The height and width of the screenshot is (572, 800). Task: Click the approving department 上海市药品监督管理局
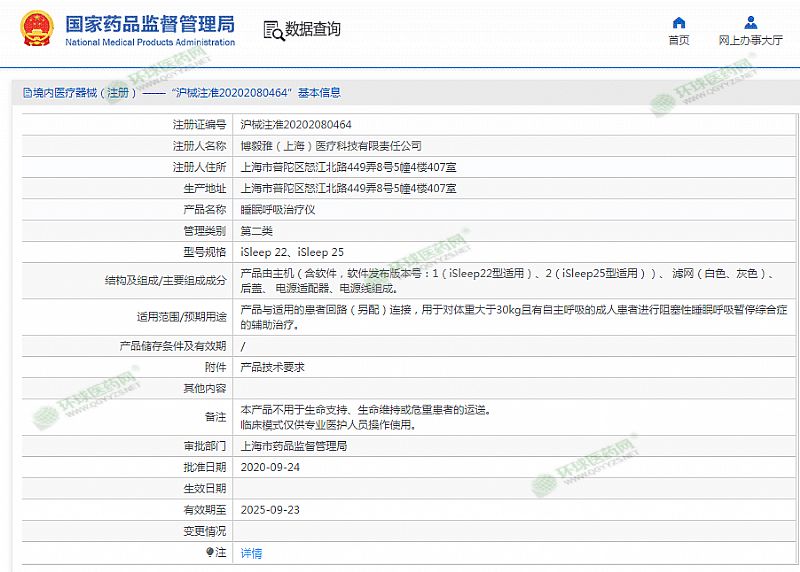pyautogui.click(x=294, y=446)
